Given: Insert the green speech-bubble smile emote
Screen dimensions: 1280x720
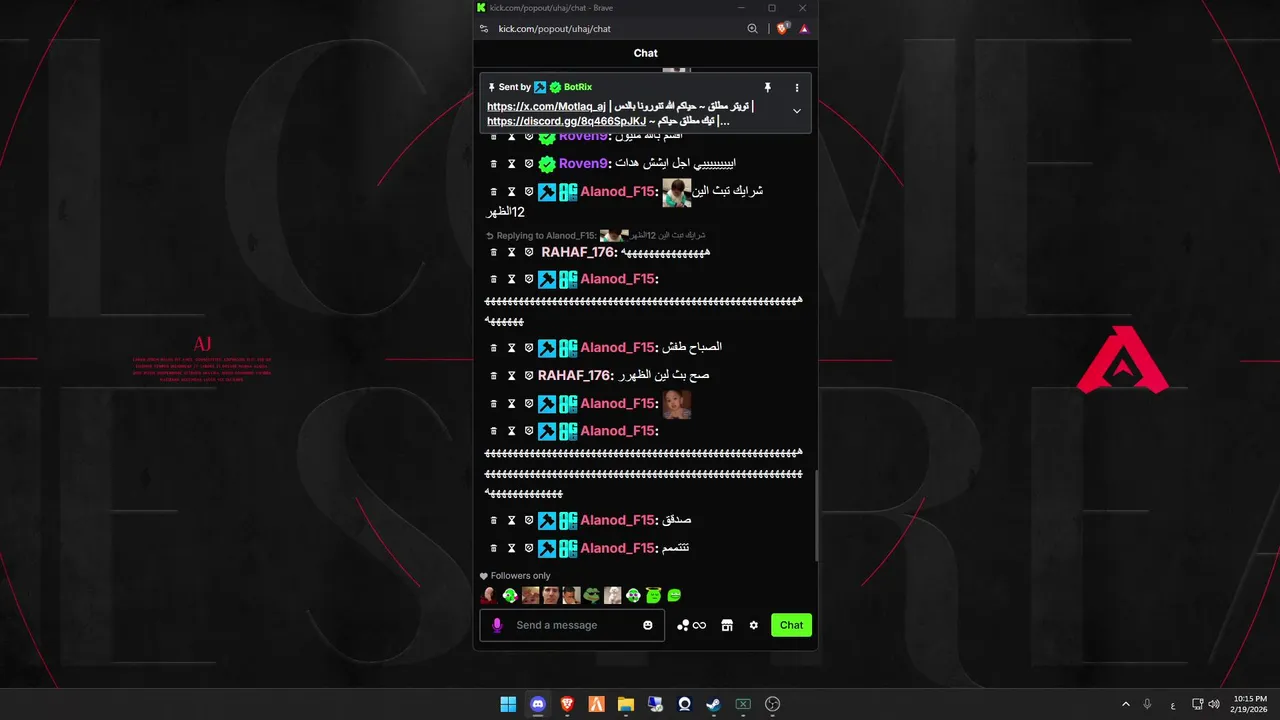Looking at the screenshot, I should click(674, 596).
